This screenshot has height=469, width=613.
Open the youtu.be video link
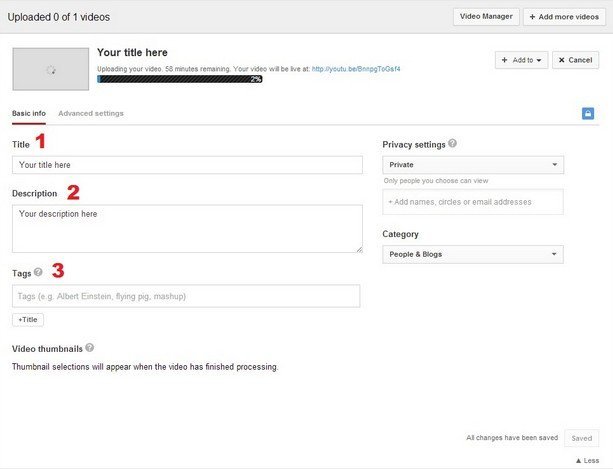coord(356,69)
